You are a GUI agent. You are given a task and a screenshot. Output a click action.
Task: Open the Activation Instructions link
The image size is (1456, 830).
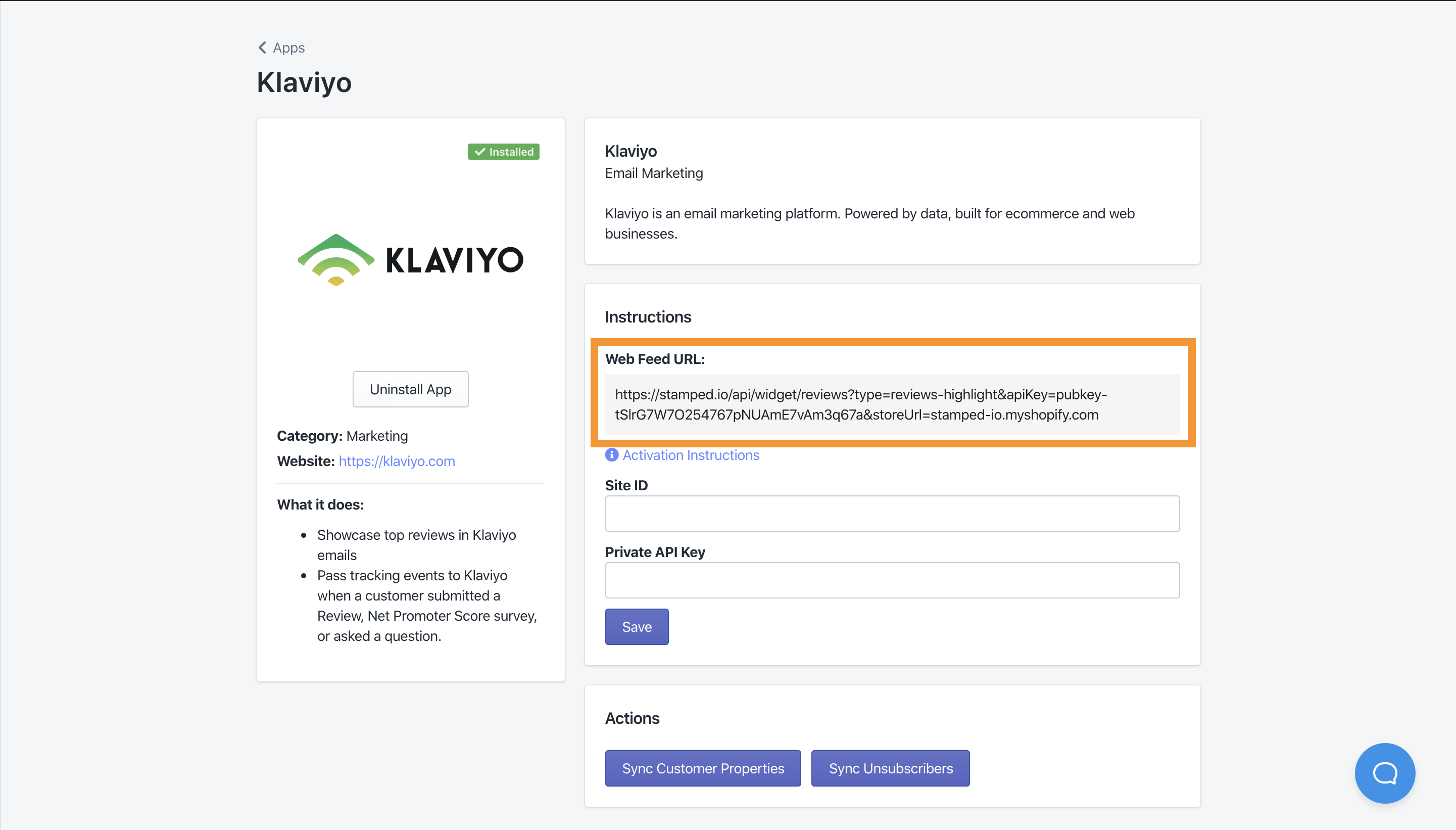pyautogui.click(x=691, y=455)
